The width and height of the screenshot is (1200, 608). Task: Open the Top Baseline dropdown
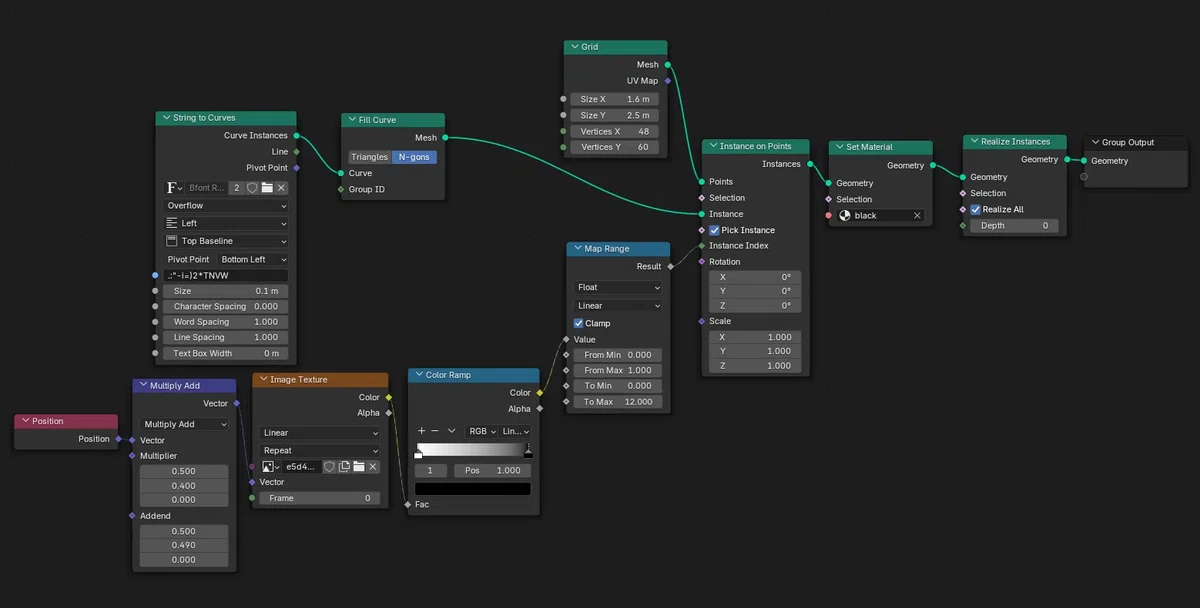226,241
